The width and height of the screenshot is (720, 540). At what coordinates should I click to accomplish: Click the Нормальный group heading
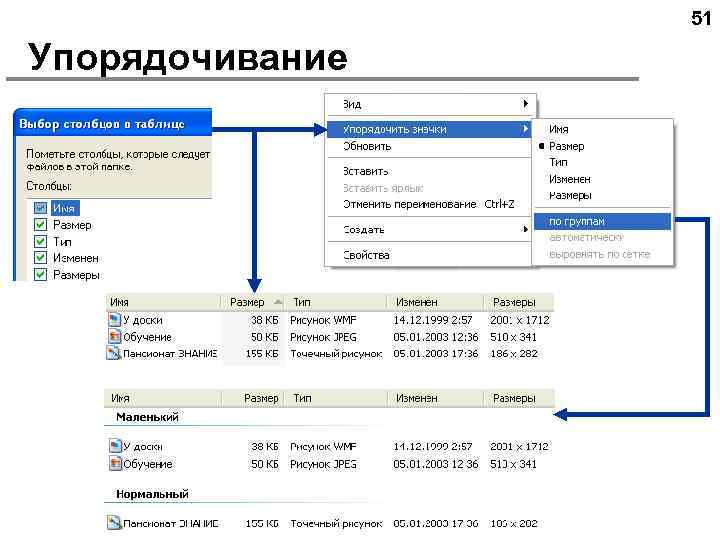pyautogui.click(x=152, y=494)
